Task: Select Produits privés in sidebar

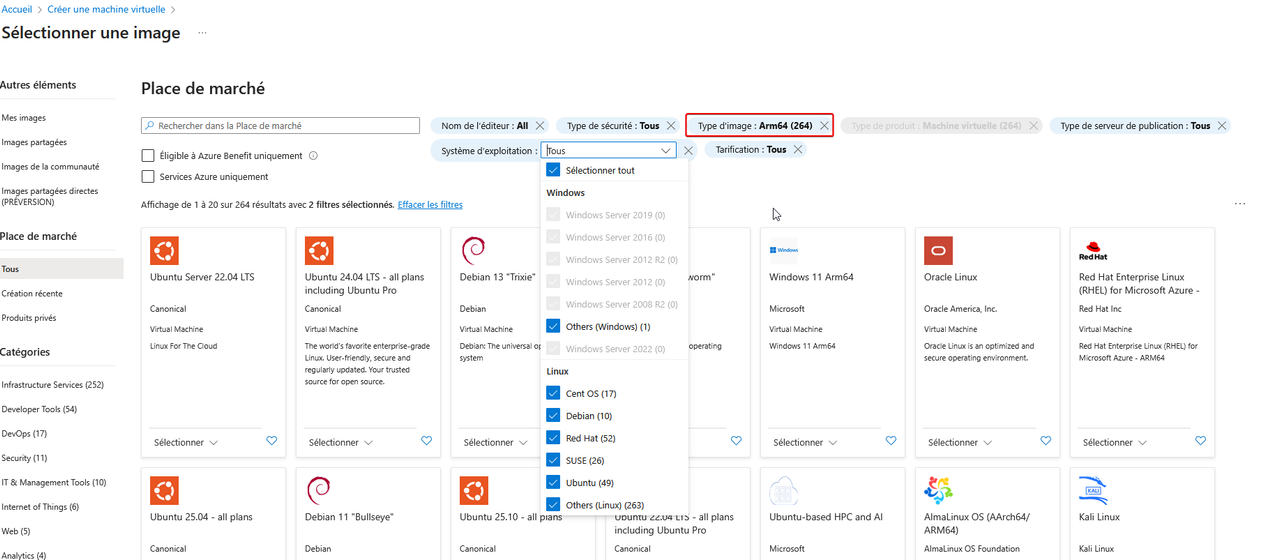Action: [29, 318]
